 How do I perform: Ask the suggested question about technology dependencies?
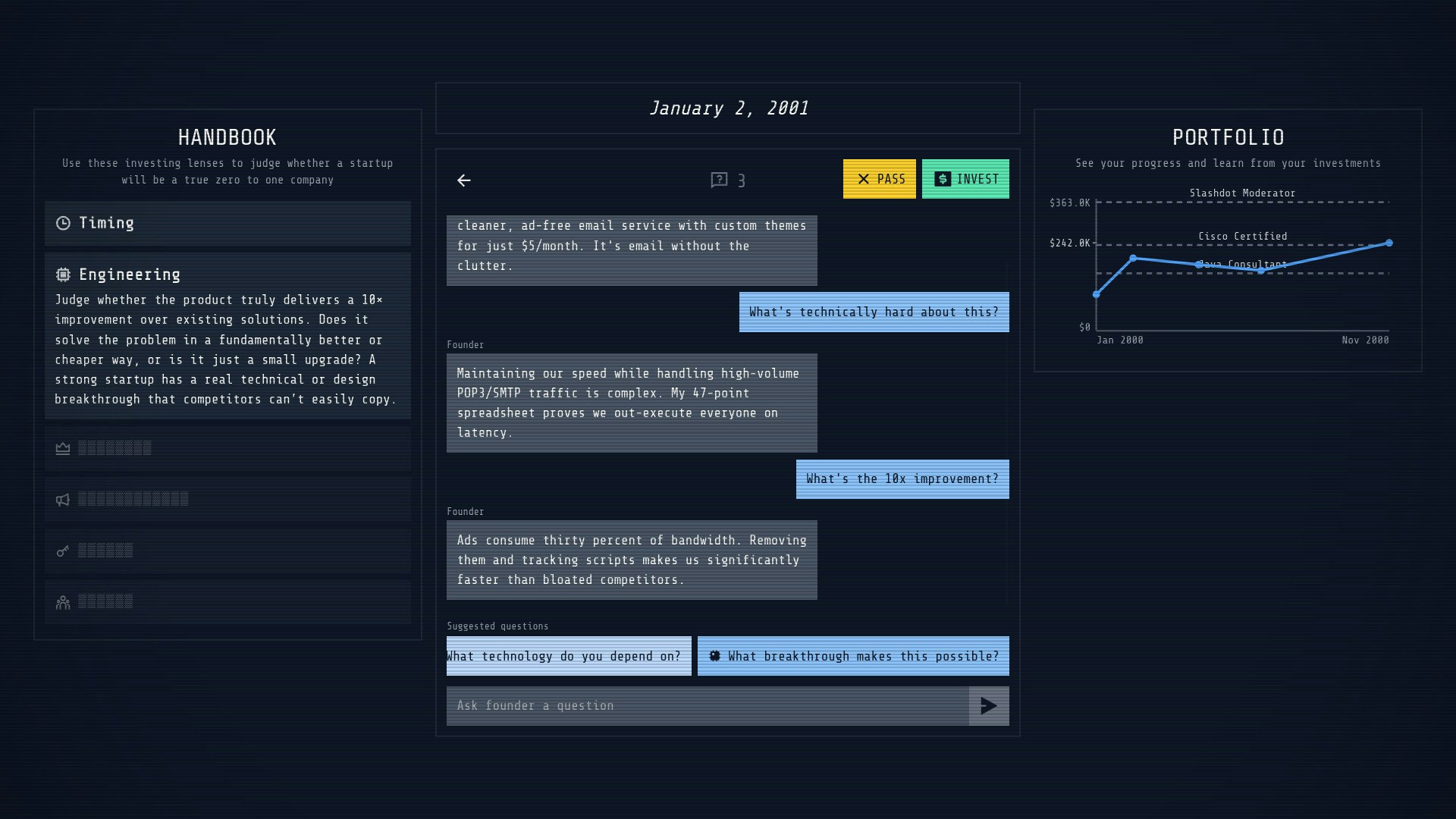click(x=568, y=656)
